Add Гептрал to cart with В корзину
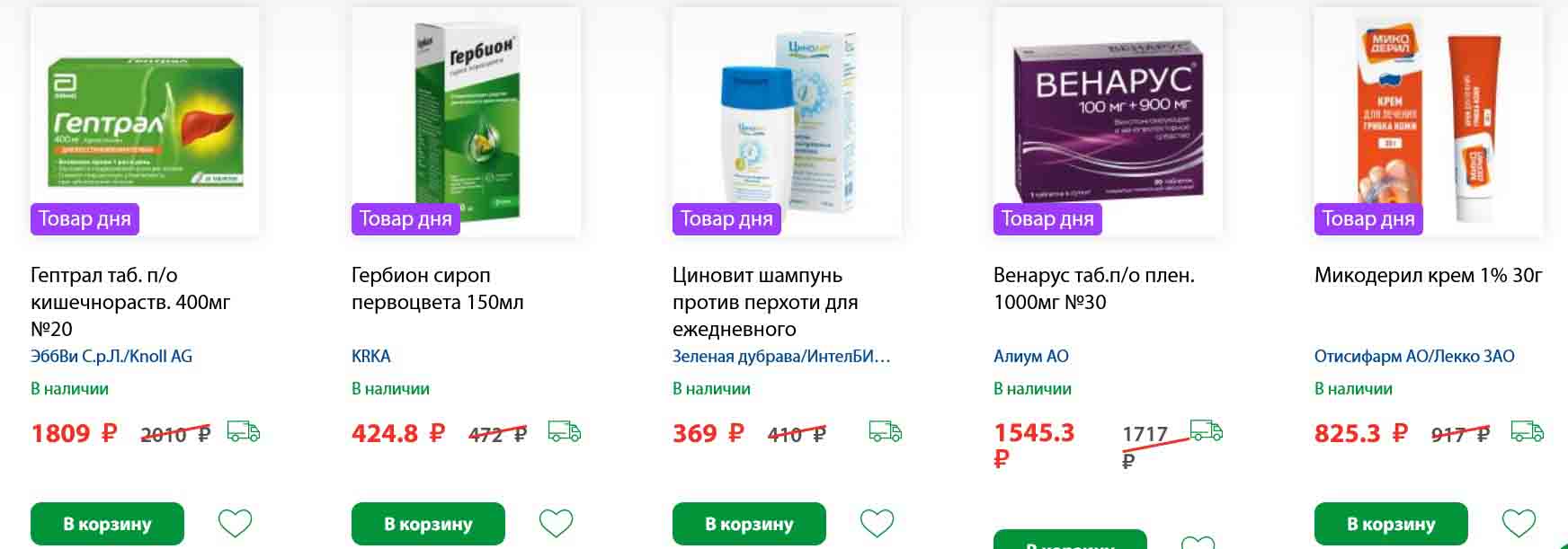This screenshot has width=1568, height=549. 107,524
